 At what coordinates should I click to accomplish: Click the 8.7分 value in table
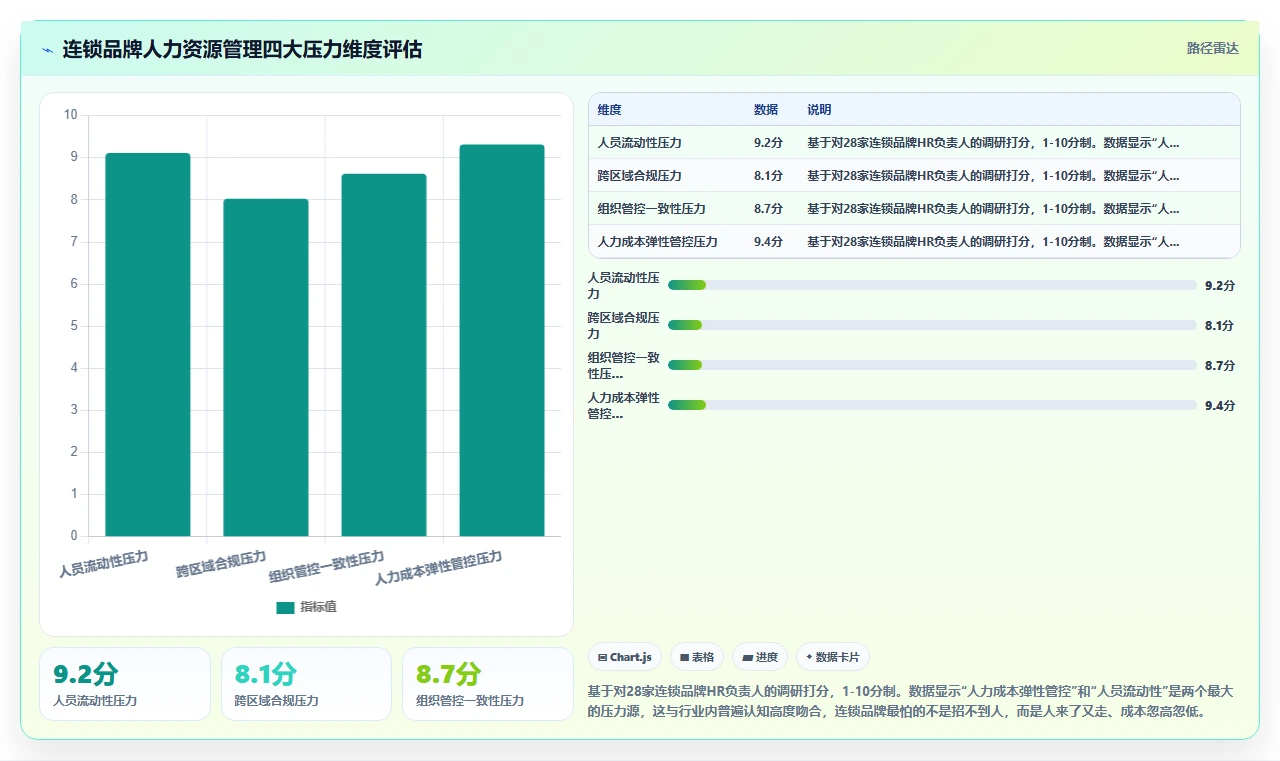[768, 209]
